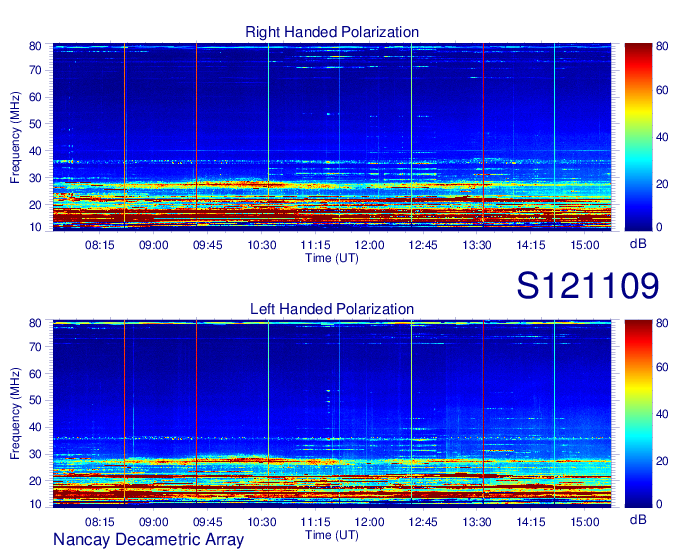680x552 pixels.
Task: Select 11:15 time tick on Left Handed plot
Action: tap(315, 522)
